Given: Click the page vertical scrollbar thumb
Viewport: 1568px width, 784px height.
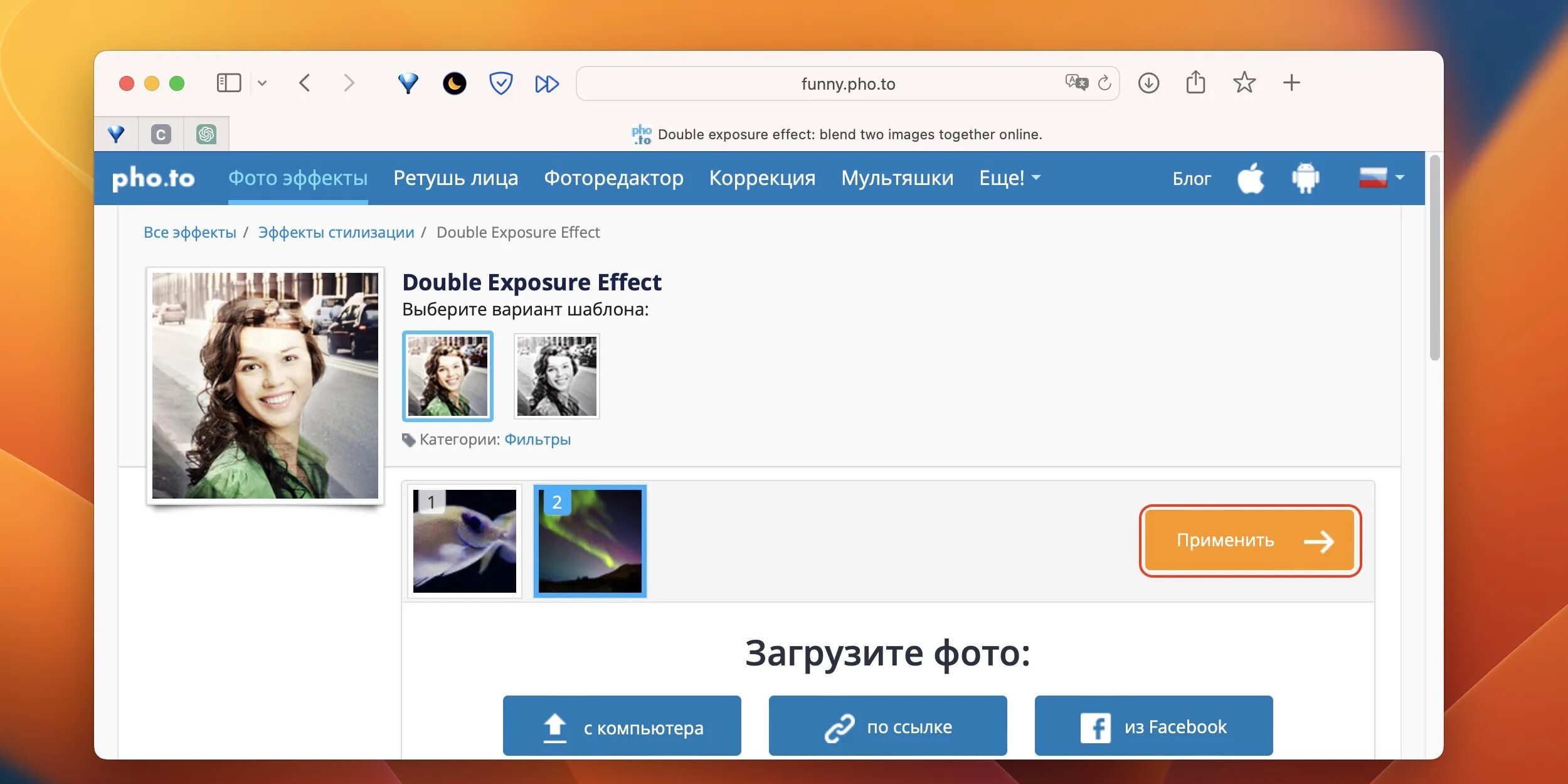Looking at the screenshot, I should click(1434, 258).
